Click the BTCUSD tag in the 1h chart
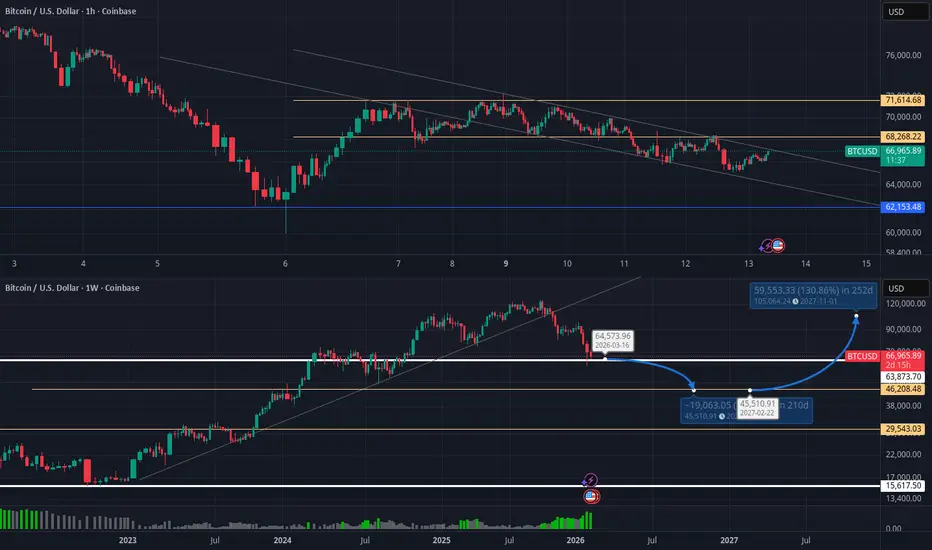Screen dimensions: 932x550 [x=862, y=151]
